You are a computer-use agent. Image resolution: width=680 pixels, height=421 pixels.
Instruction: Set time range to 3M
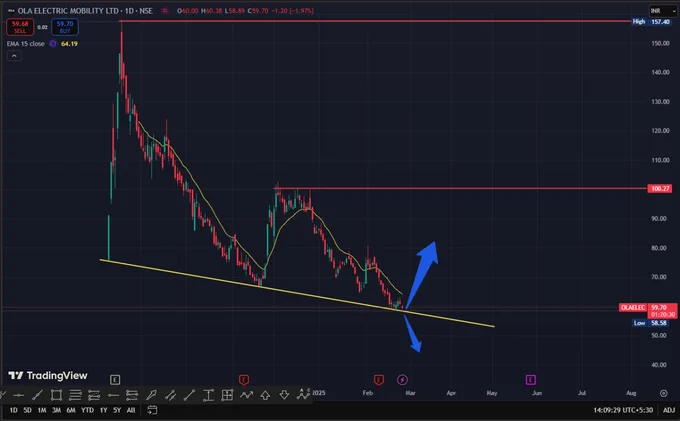click(56, 410)
